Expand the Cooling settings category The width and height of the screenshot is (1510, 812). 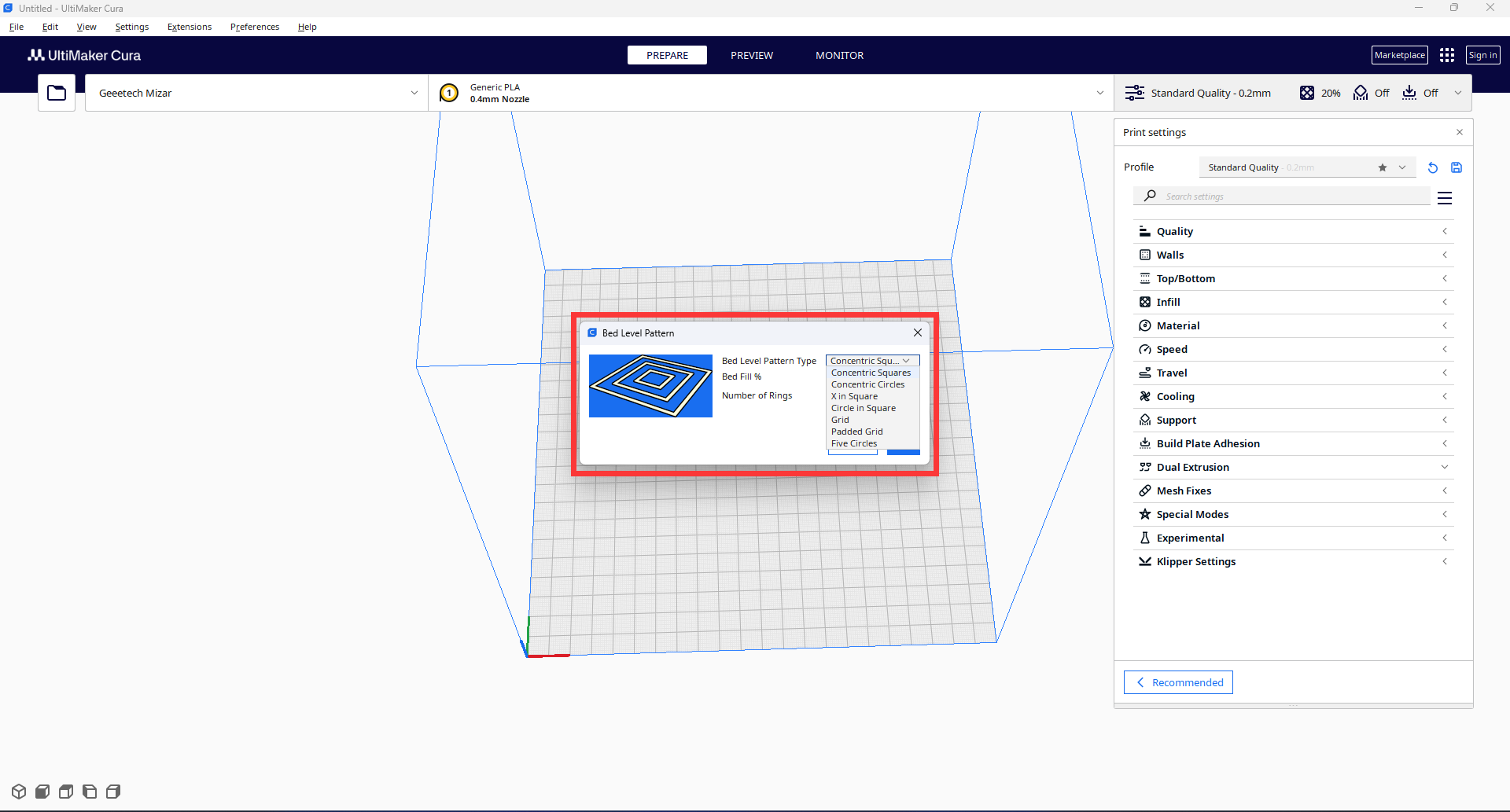[1294, 396]
